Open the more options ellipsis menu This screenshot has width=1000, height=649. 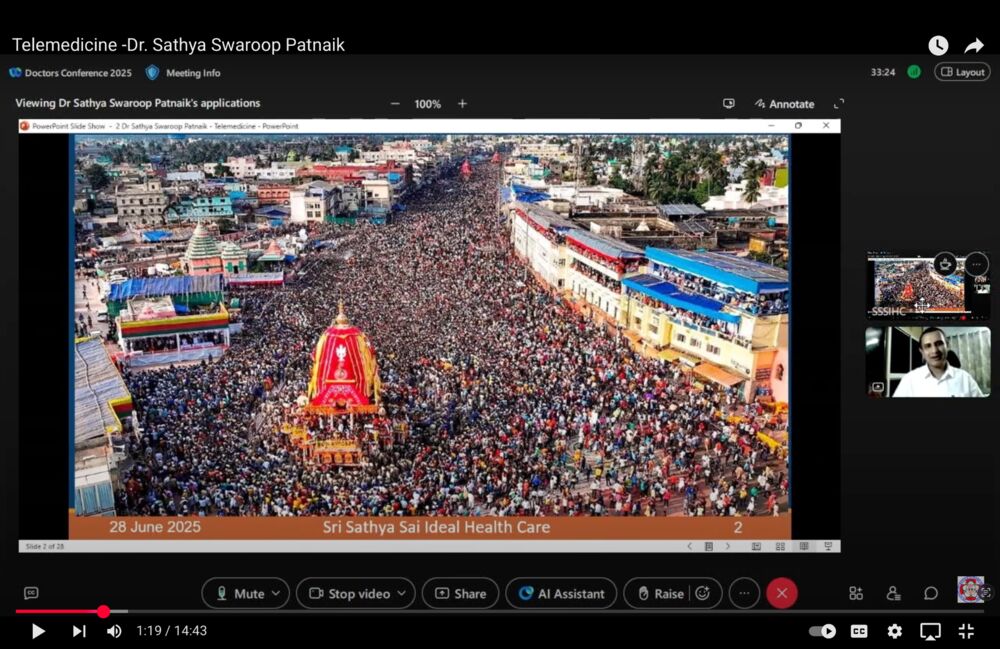point(744,594)
